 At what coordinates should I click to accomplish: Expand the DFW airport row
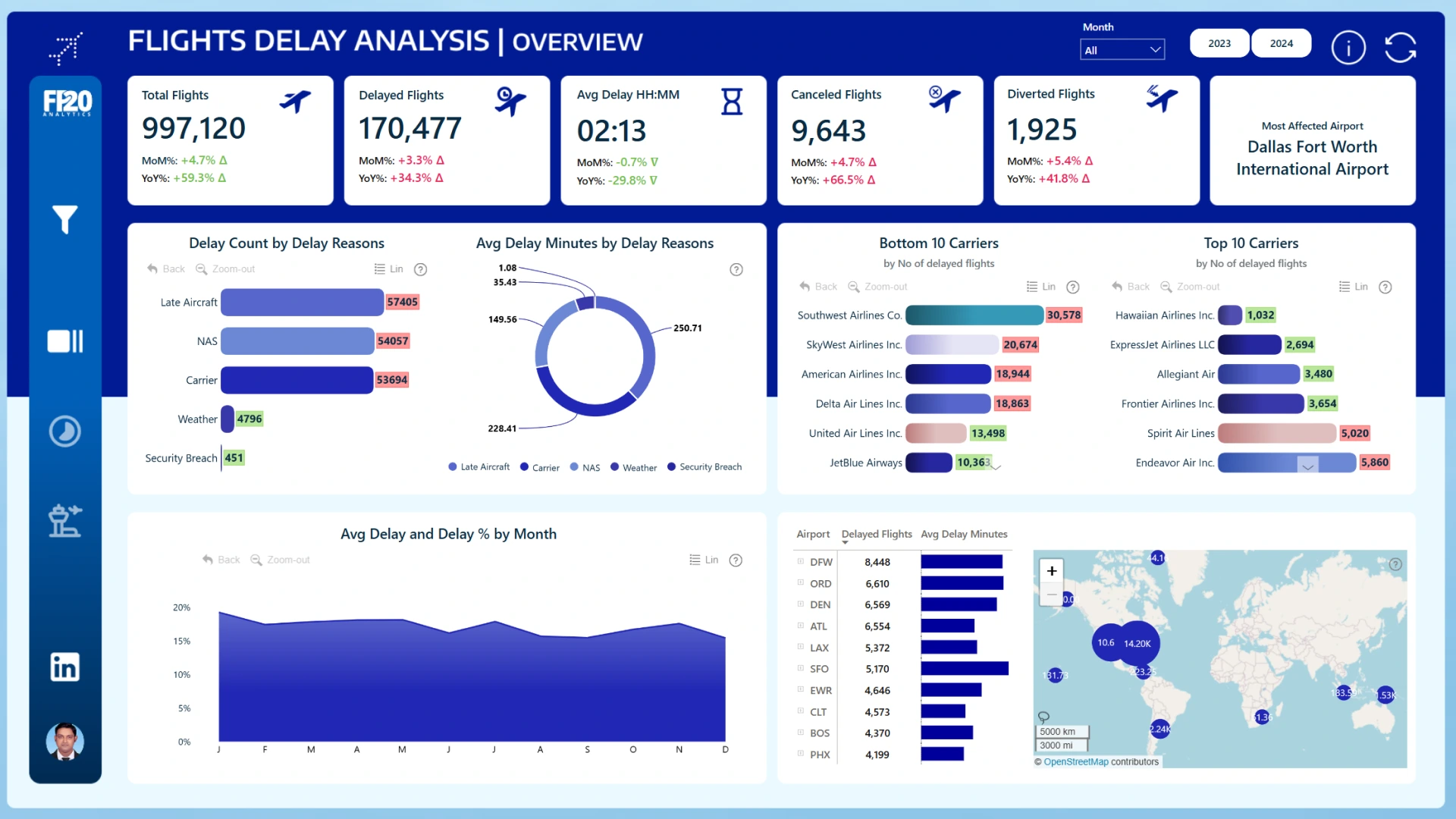click(800, 562)
